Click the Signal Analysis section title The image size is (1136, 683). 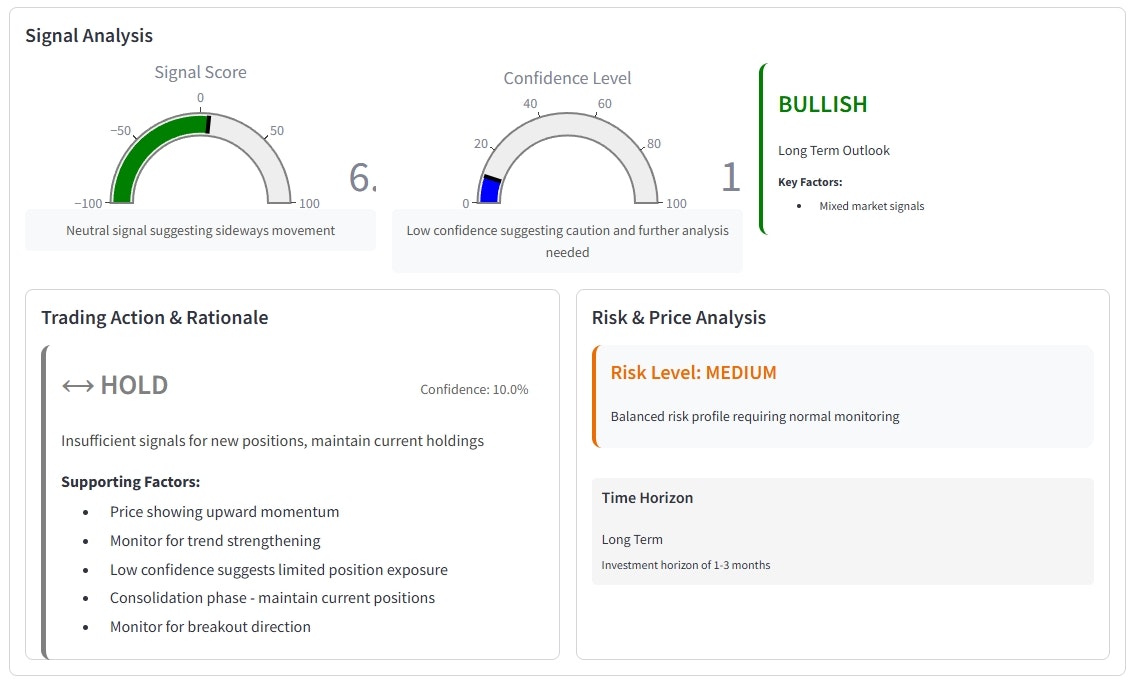[89, 35]
